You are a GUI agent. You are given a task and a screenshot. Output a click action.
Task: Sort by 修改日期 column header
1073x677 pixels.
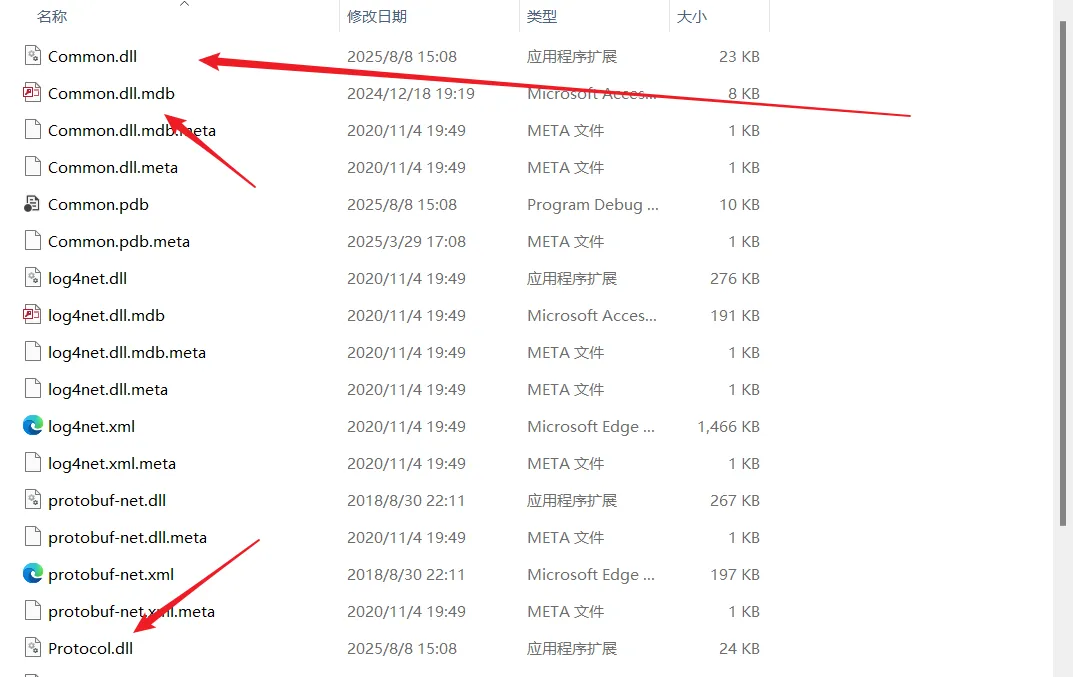pos(377,17)
